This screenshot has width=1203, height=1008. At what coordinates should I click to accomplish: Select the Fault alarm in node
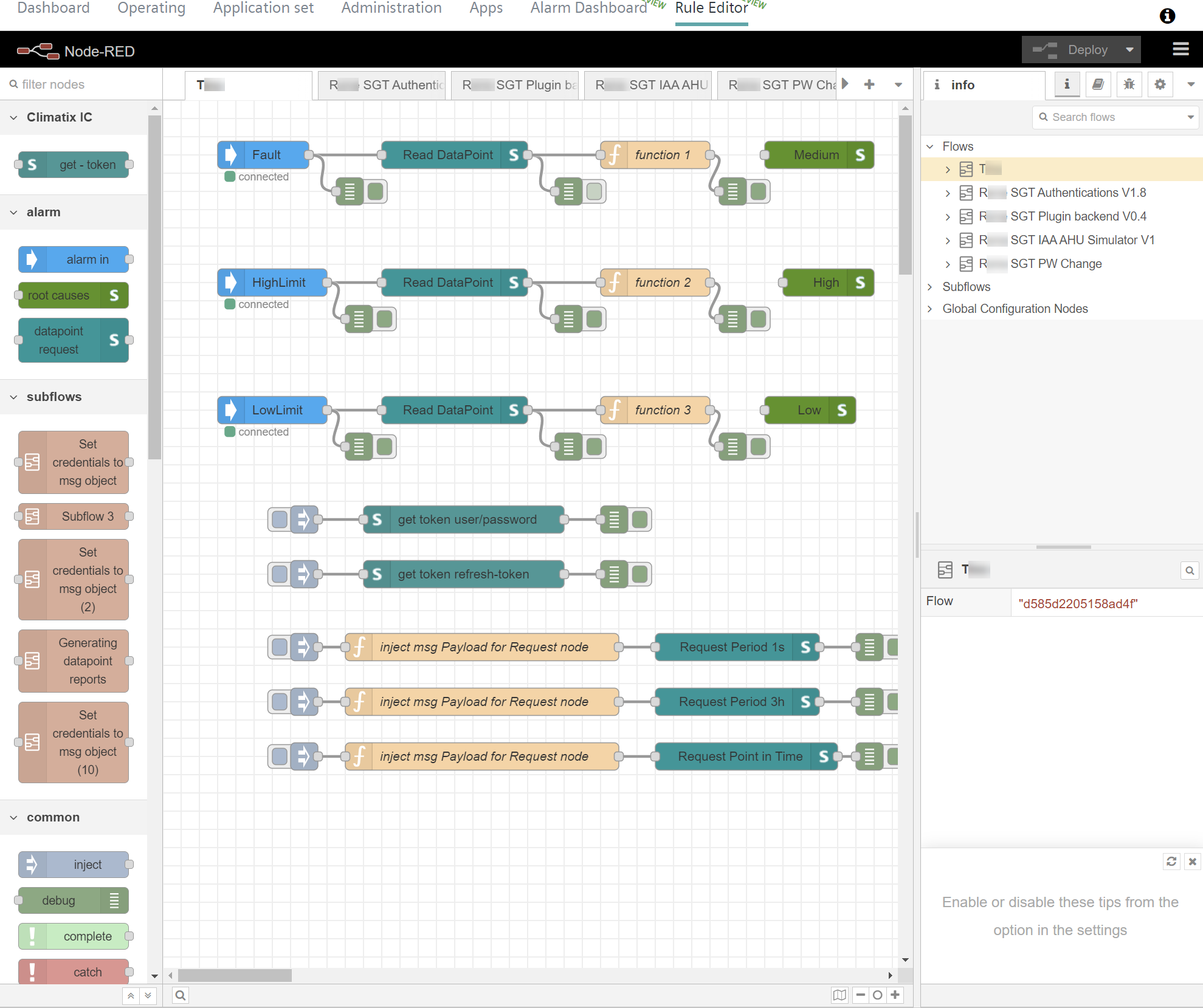click(263, 155)
